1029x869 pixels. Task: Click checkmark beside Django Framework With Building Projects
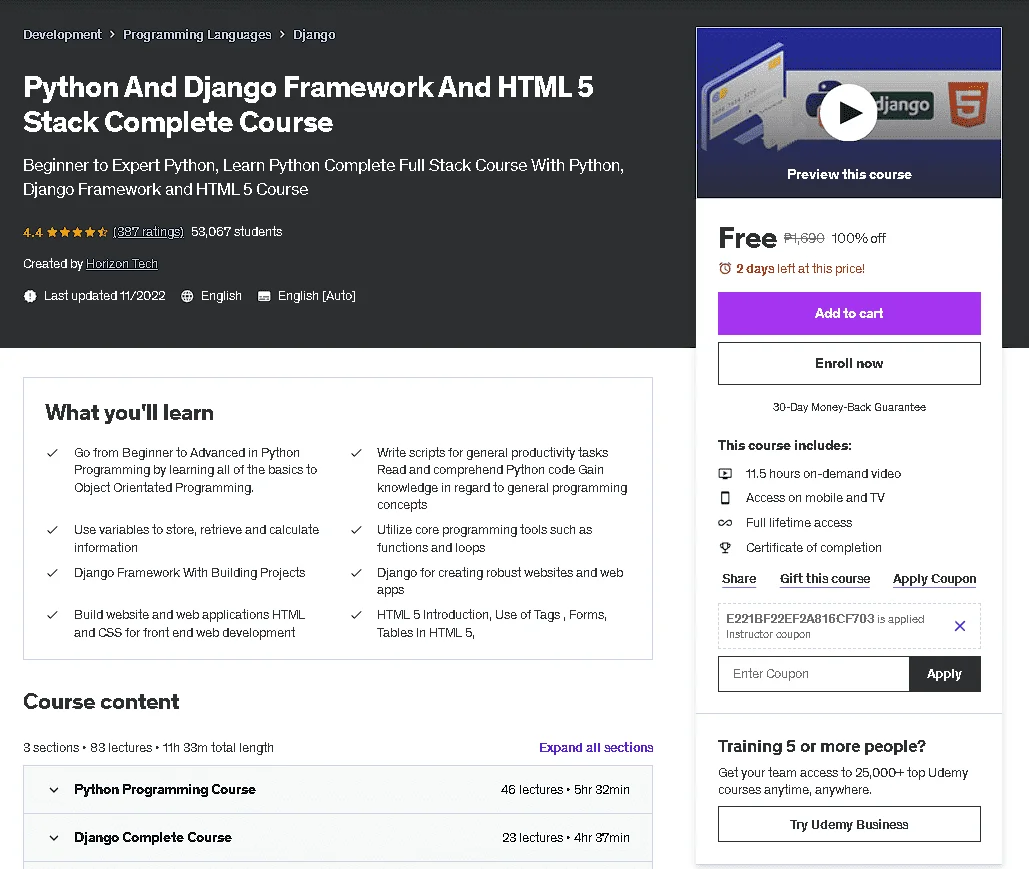52,573
